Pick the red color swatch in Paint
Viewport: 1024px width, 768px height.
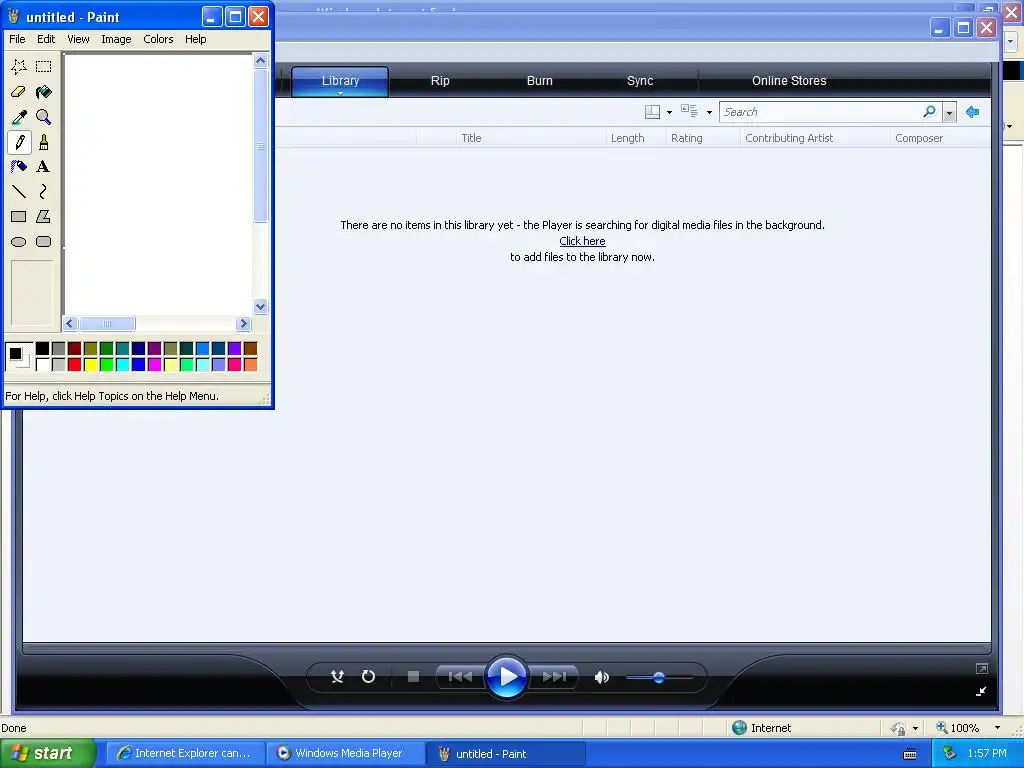point(74,364)
